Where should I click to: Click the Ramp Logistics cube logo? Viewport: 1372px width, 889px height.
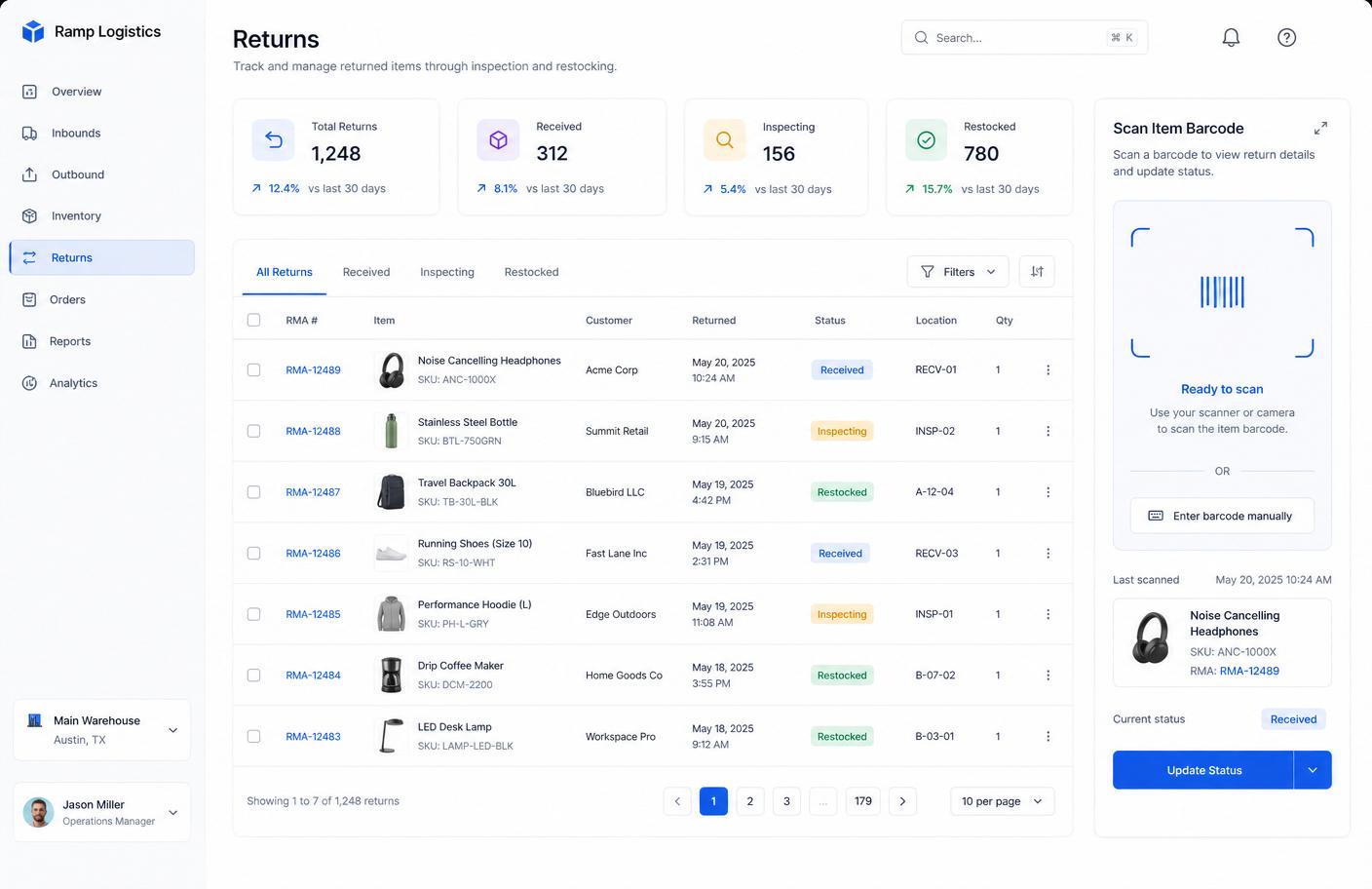33,31
